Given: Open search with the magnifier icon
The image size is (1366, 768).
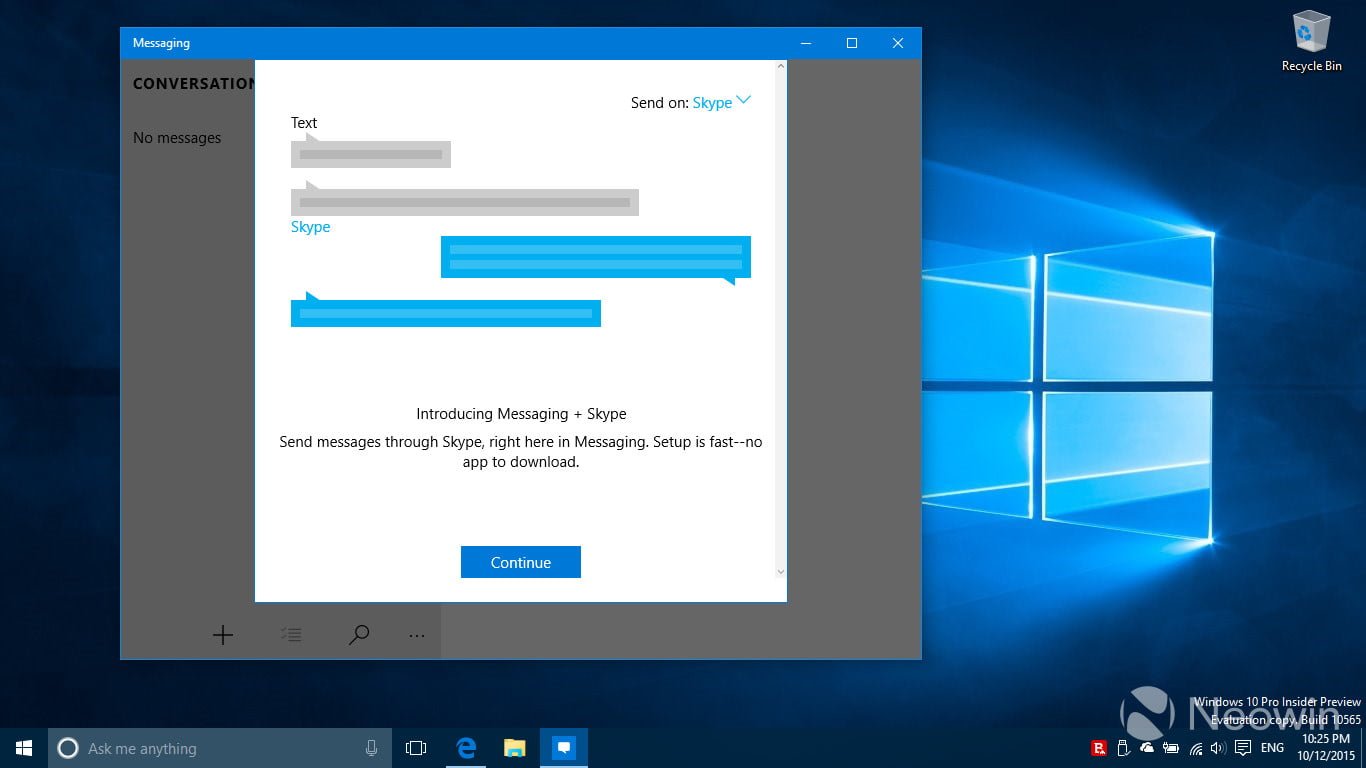Looking at the screenshot, I should coord(359,635).
